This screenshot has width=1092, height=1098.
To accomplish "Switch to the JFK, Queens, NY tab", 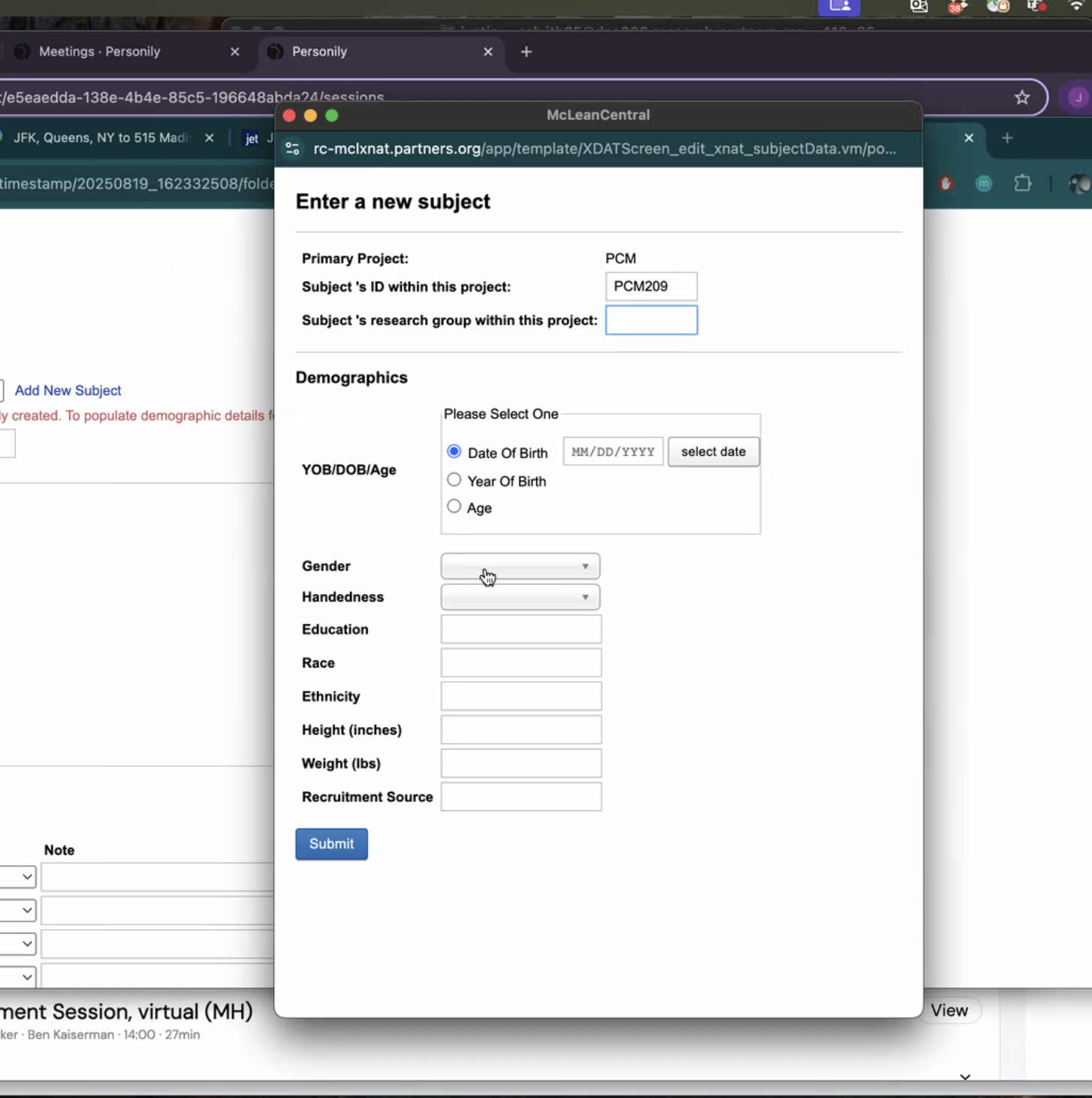I will pos(110,138).
